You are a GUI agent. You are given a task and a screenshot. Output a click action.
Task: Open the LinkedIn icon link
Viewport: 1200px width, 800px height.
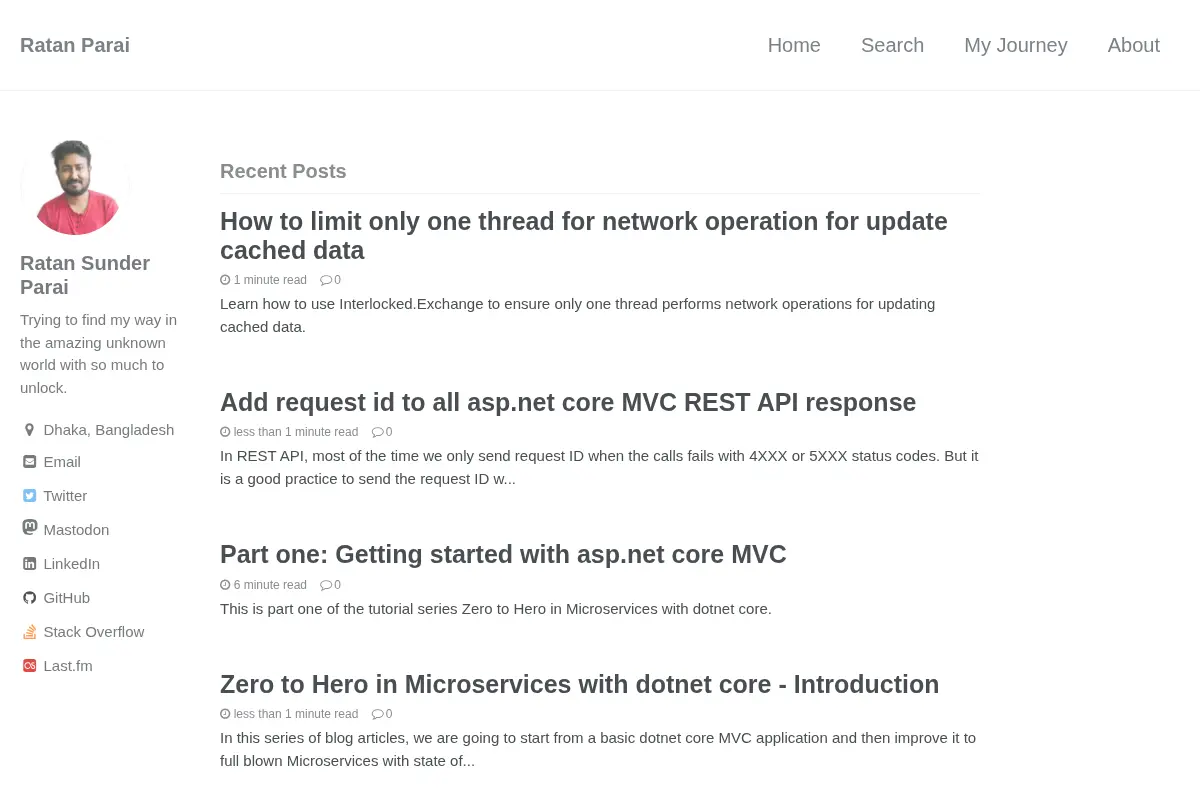pyautogui.click(x=29, y=564)
